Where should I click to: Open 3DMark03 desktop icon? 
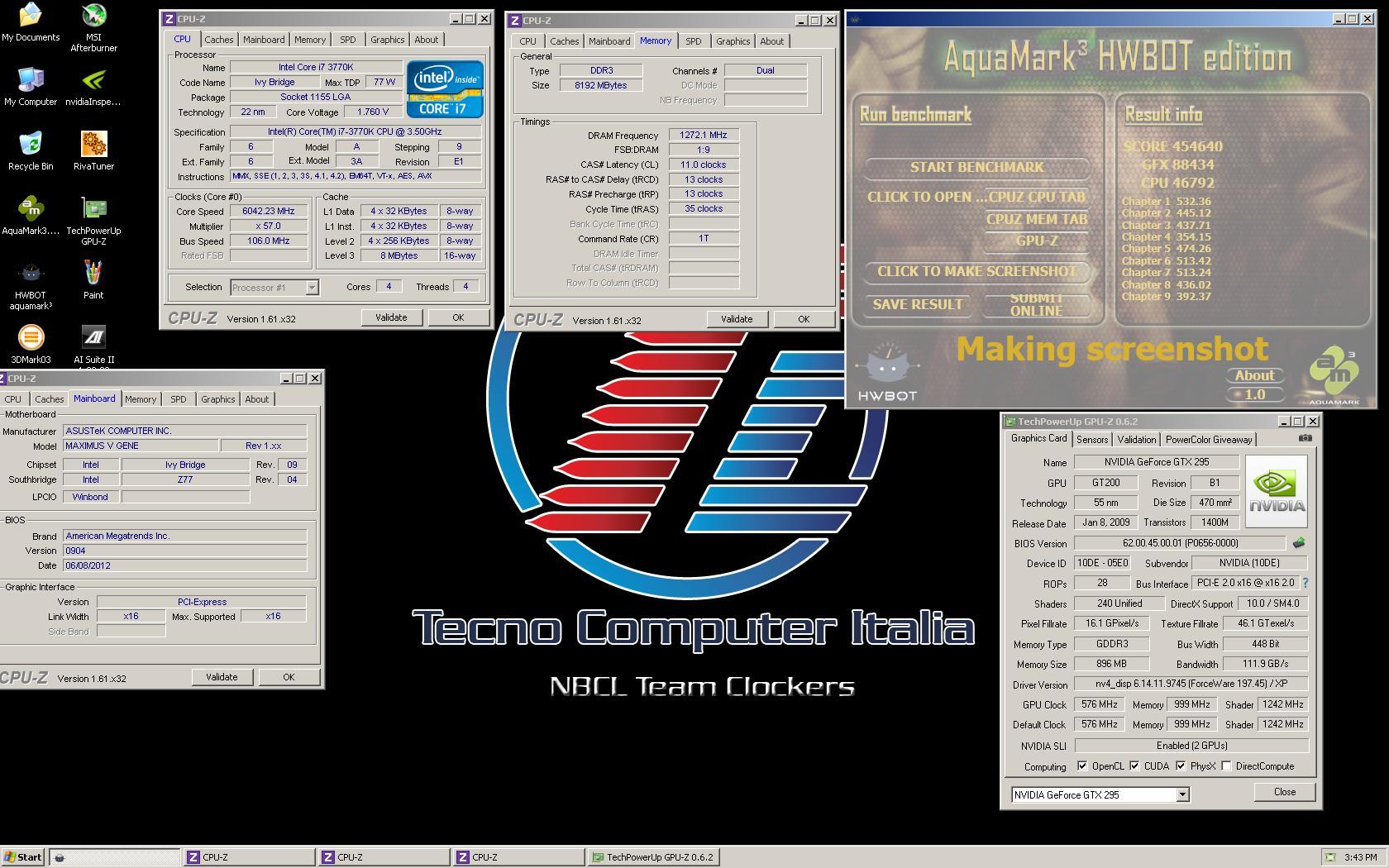tap(31, 345)
